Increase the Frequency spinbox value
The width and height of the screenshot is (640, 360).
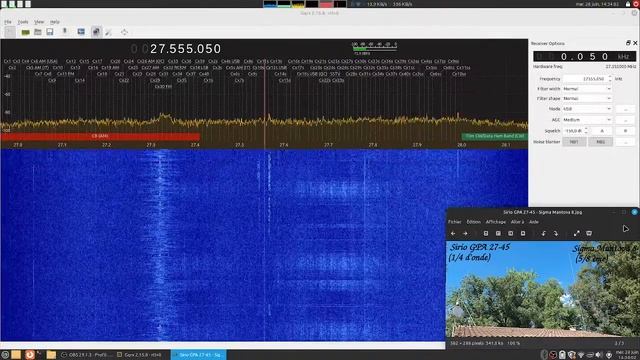tap(610, 76)
